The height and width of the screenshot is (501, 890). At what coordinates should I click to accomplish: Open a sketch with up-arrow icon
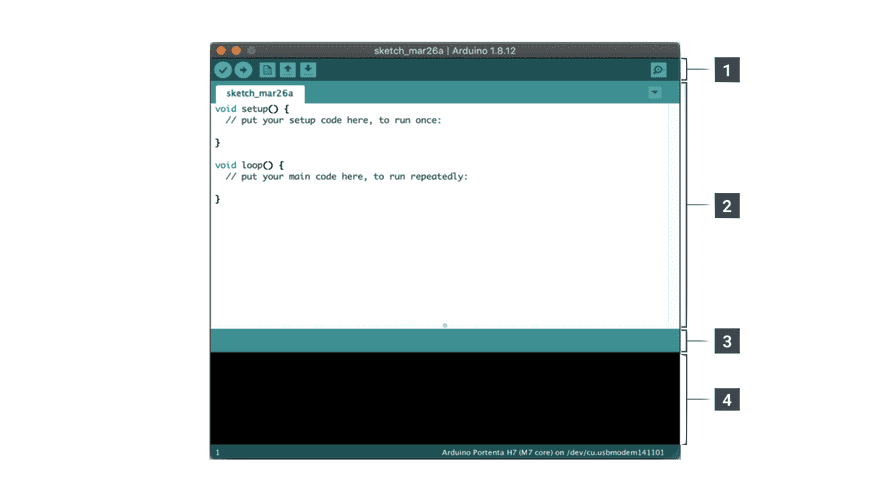(288, 70)
